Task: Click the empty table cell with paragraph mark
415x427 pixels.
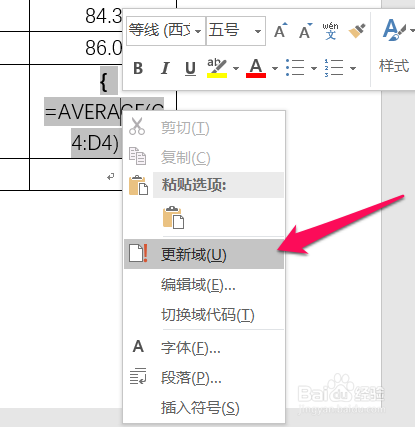Action: point(76,175)
